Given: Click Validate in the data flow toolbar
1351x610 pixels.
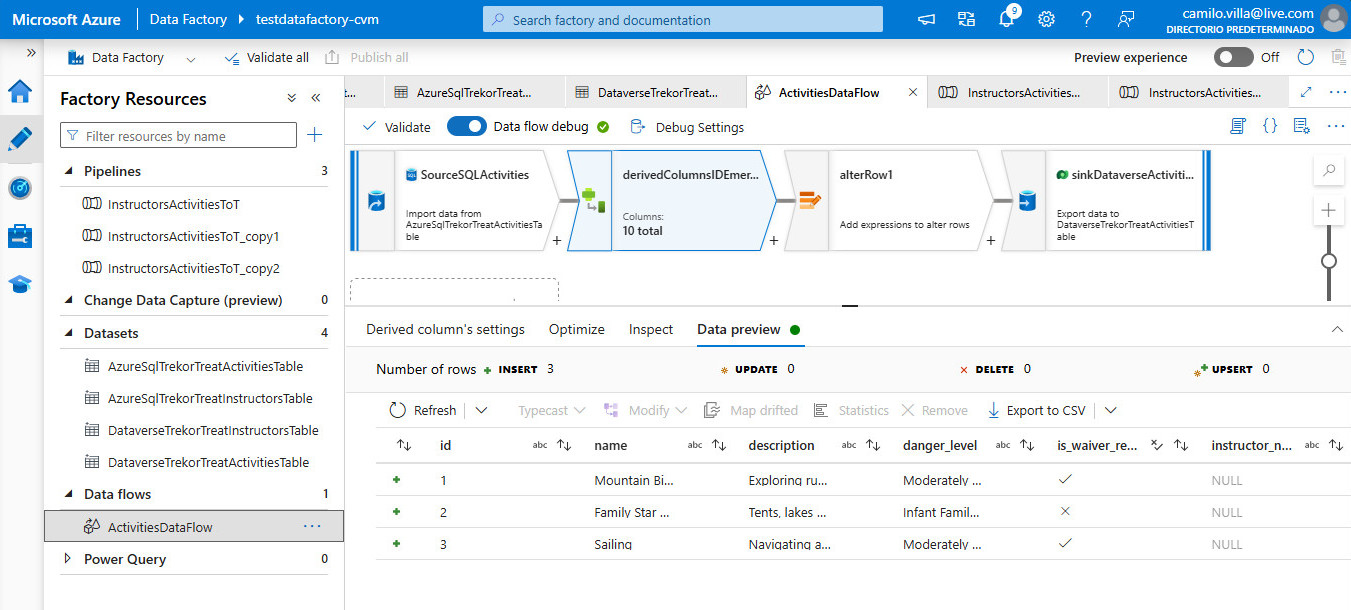Looking at the screenshot, I should point(396,127).
